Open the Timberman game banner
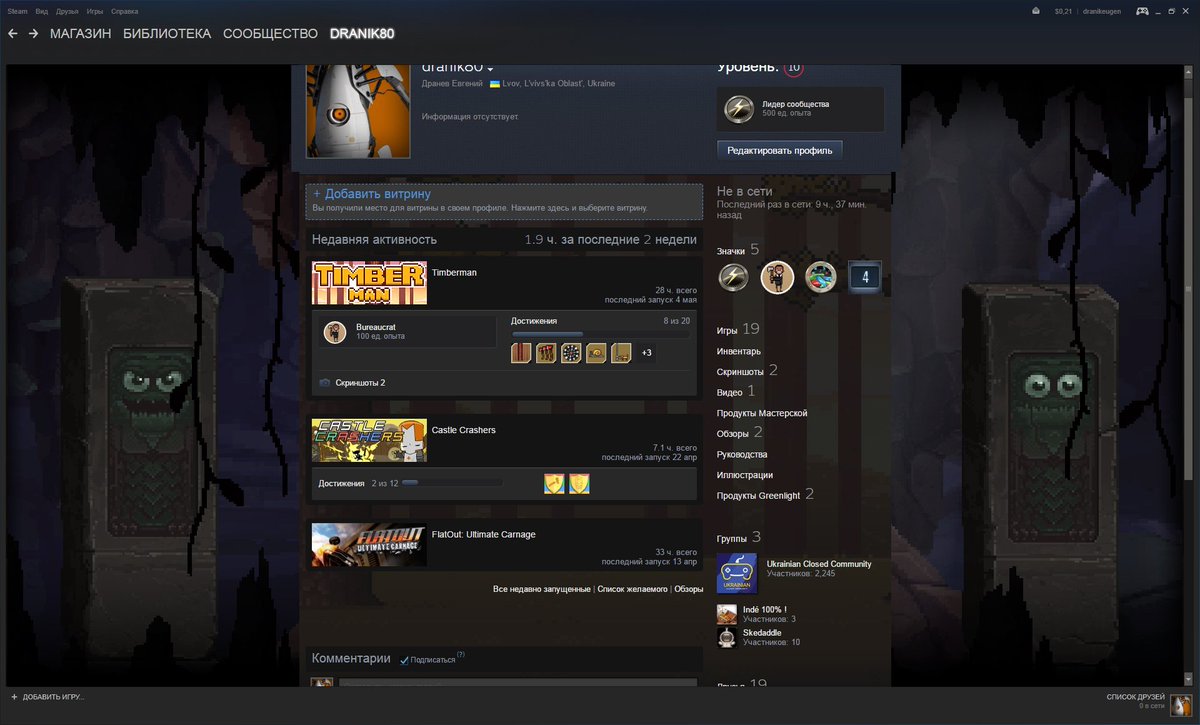The width and height of the screenshot is (1200, 725). (x=369, y=283)
